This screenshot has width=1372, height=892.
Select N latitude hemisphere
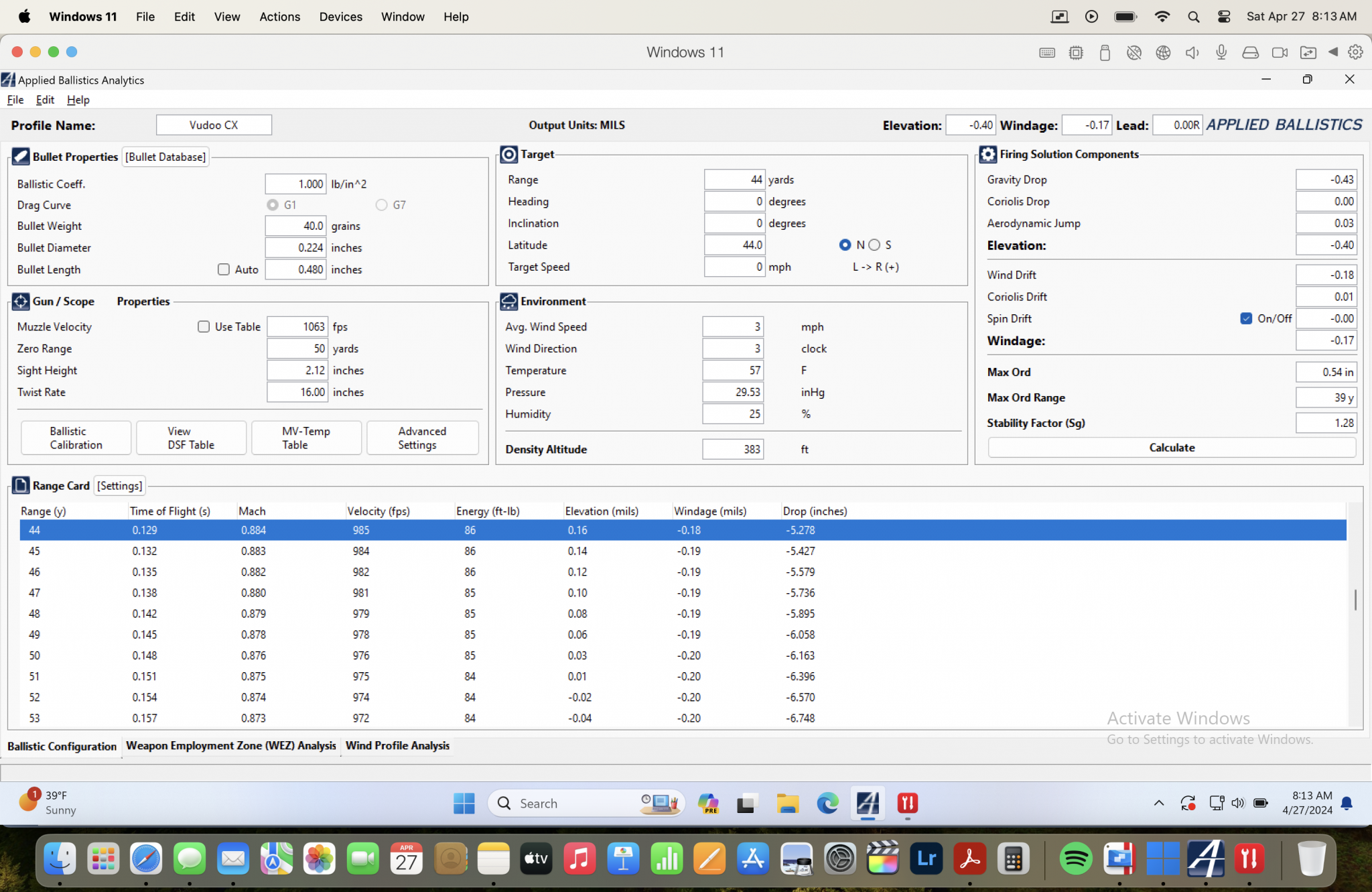coord(845,245)
